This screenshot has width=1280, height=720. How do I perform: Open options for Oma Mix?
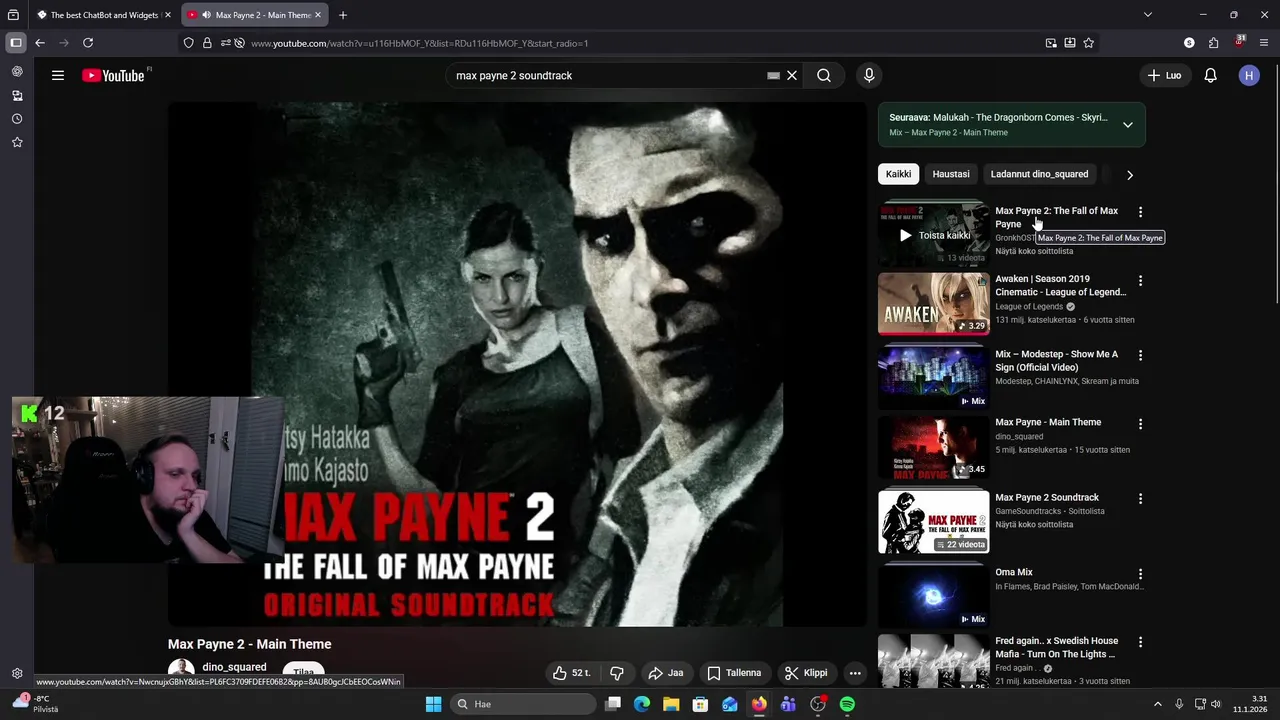coord(1140,574)
